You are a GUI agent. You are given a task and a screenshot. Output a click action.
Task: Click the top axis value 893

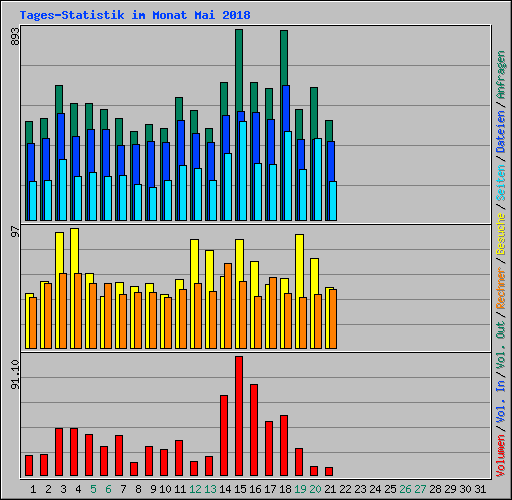tap(15, 36)
